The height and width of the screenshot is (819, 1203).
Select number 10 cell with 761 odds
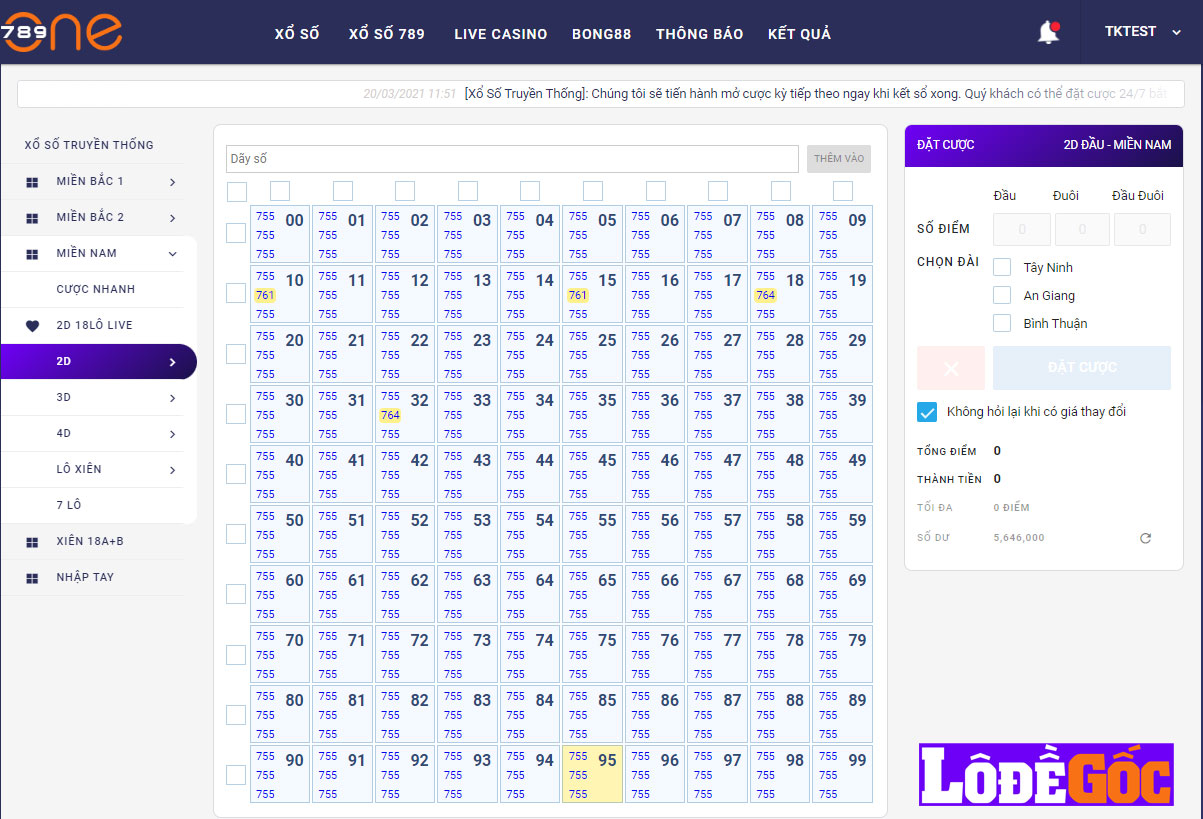[280, 294]
